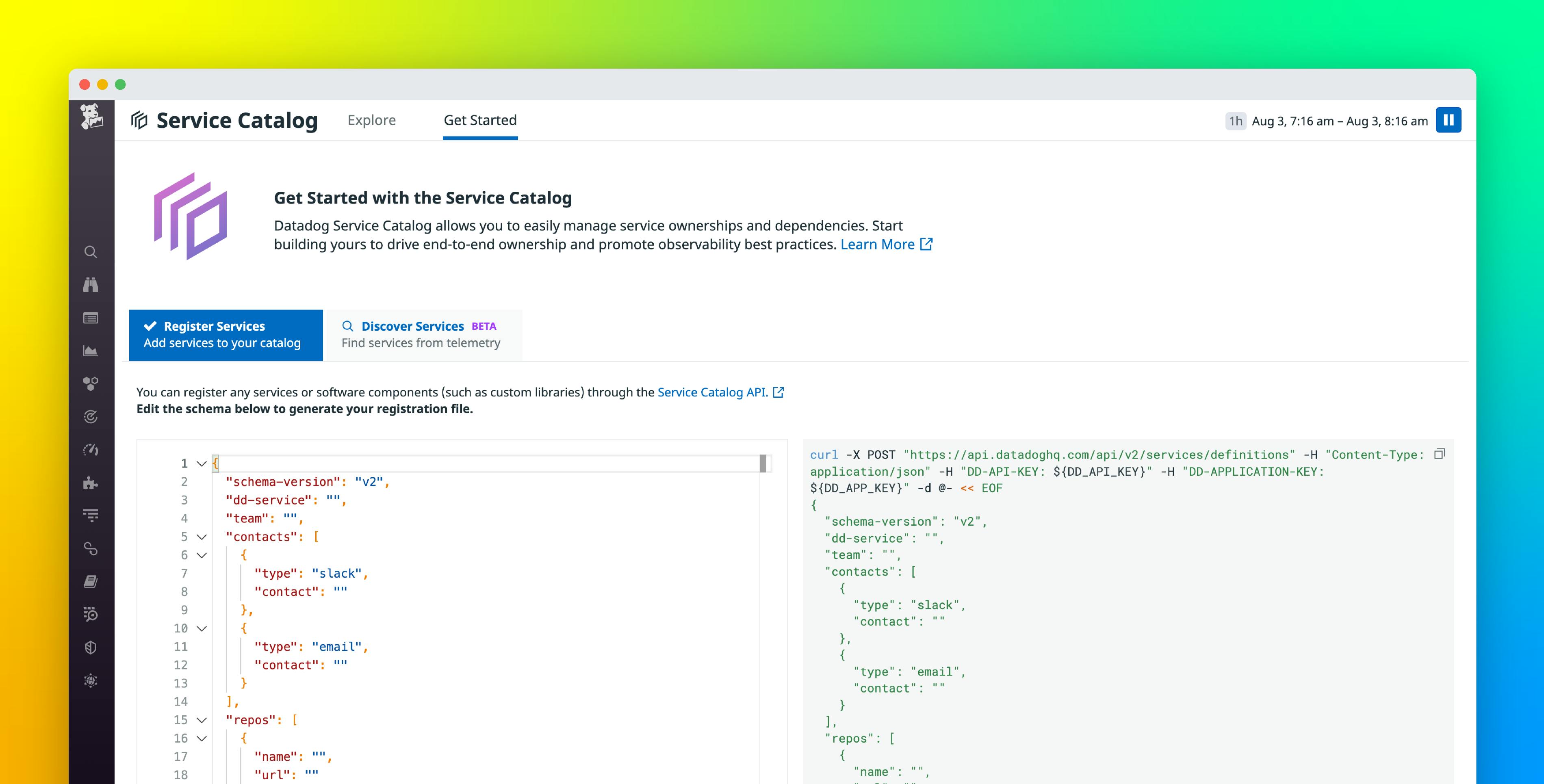
Task: Open the Events list icon in sidebar
Action: click(x=91, y=318)
